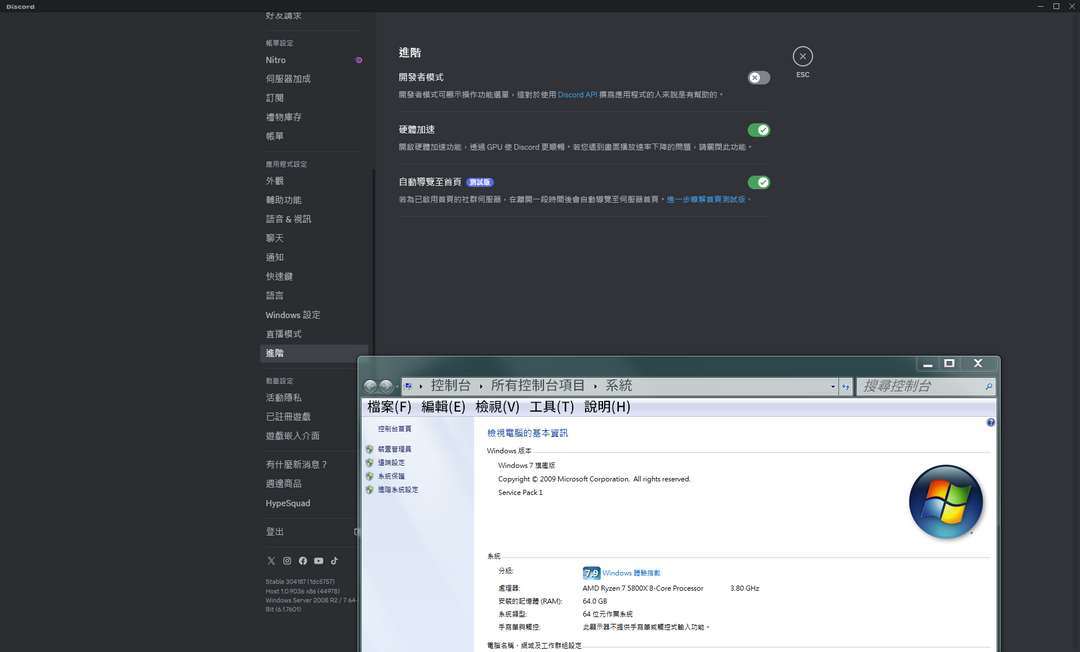Click the refresh icon beside the address bar

point(846,386)
